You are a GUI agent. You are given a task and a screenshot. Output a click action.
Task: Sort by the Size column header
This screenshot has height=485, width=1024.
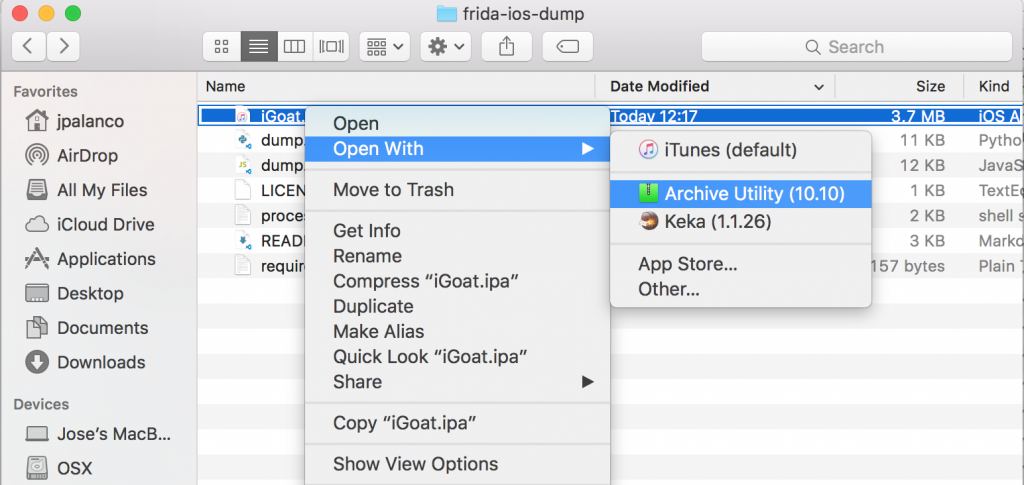pos(899,86)
